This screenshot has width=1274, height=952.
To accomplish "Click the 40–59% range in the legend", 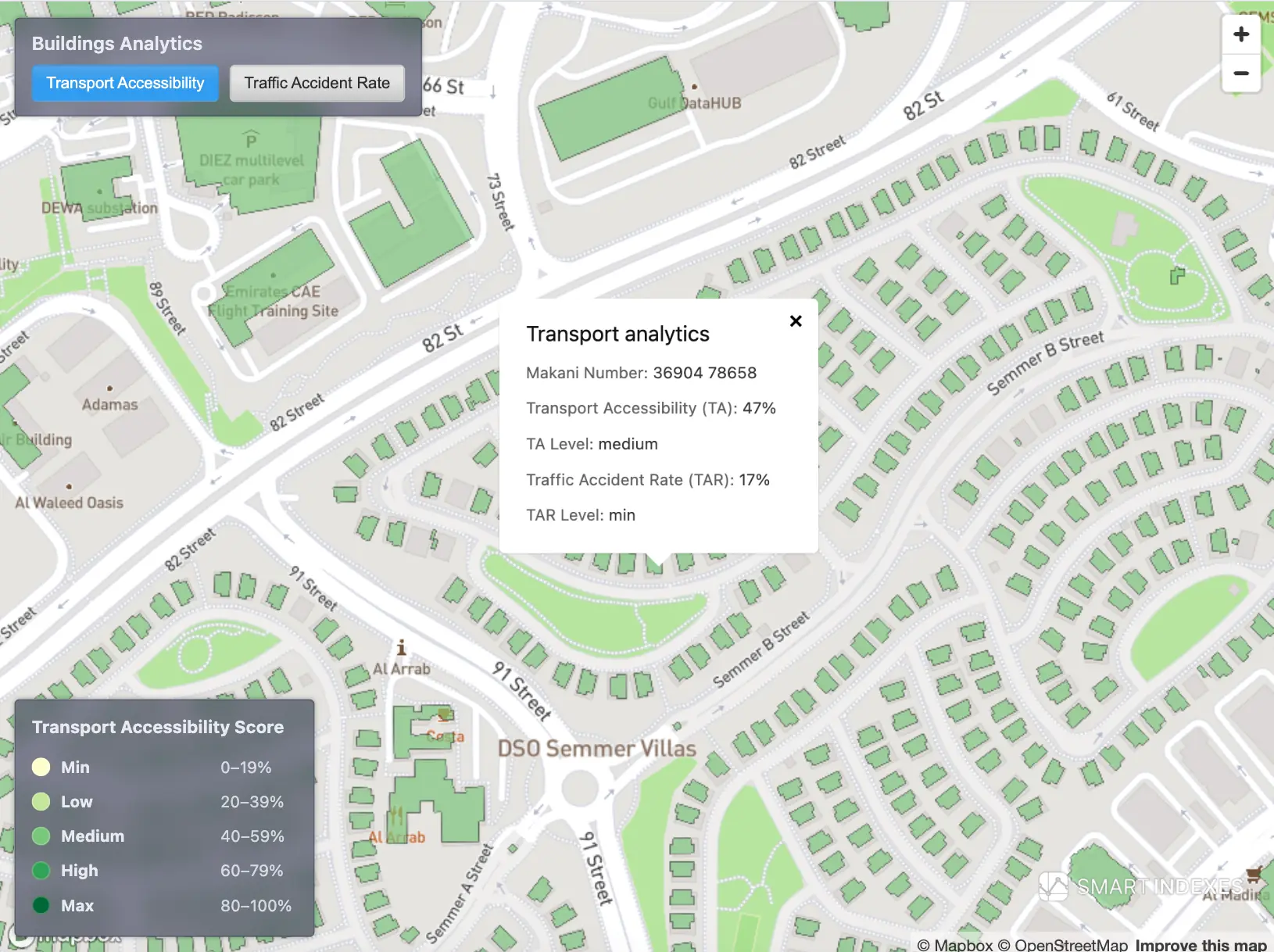I will coord(252,836).
